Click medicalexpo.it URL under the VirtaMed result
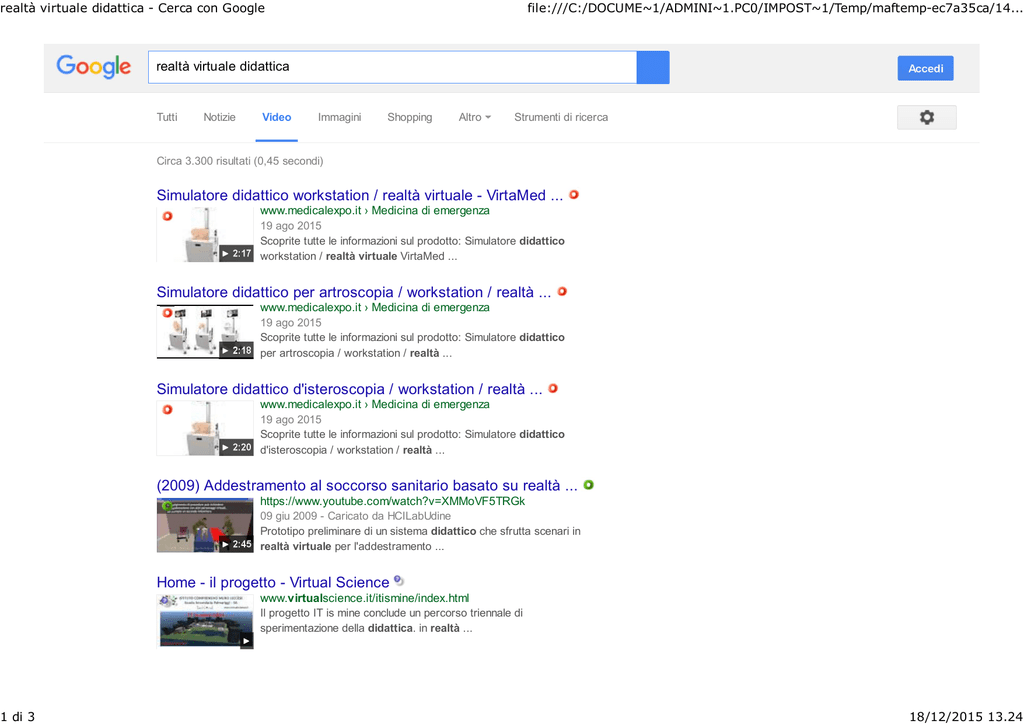This screenshot has width=1024, height=724. click(375, 211)
